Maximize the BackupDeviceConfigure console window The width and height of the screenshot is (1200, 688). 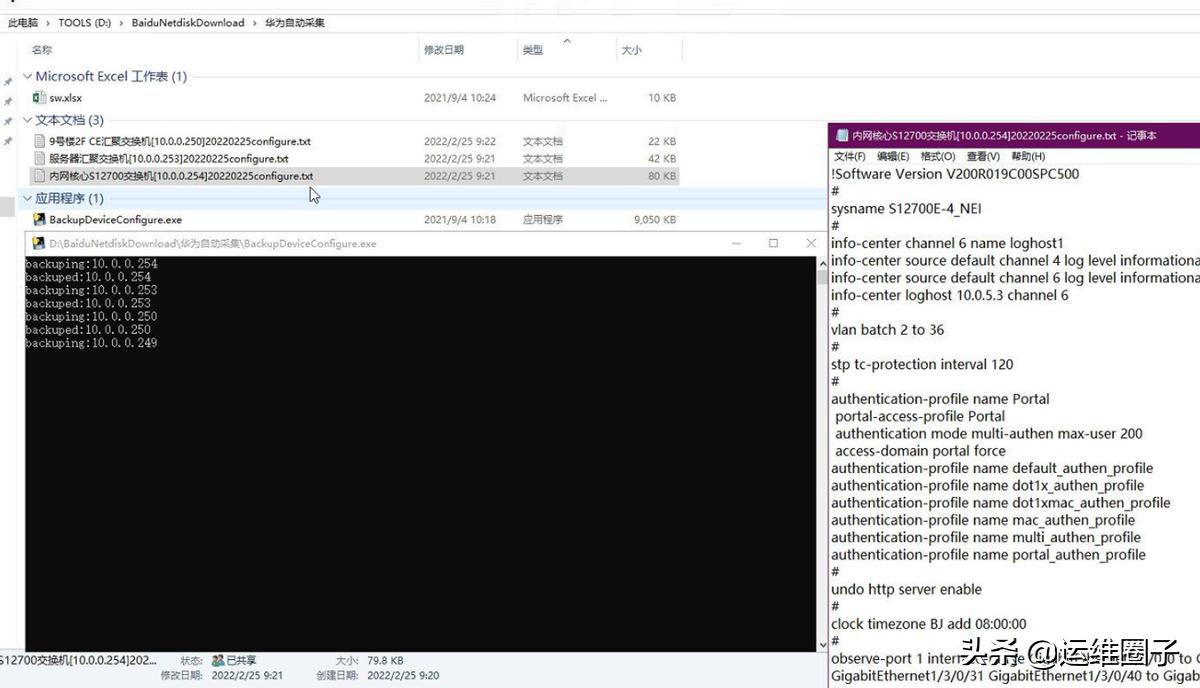click(x=773, y=243)
